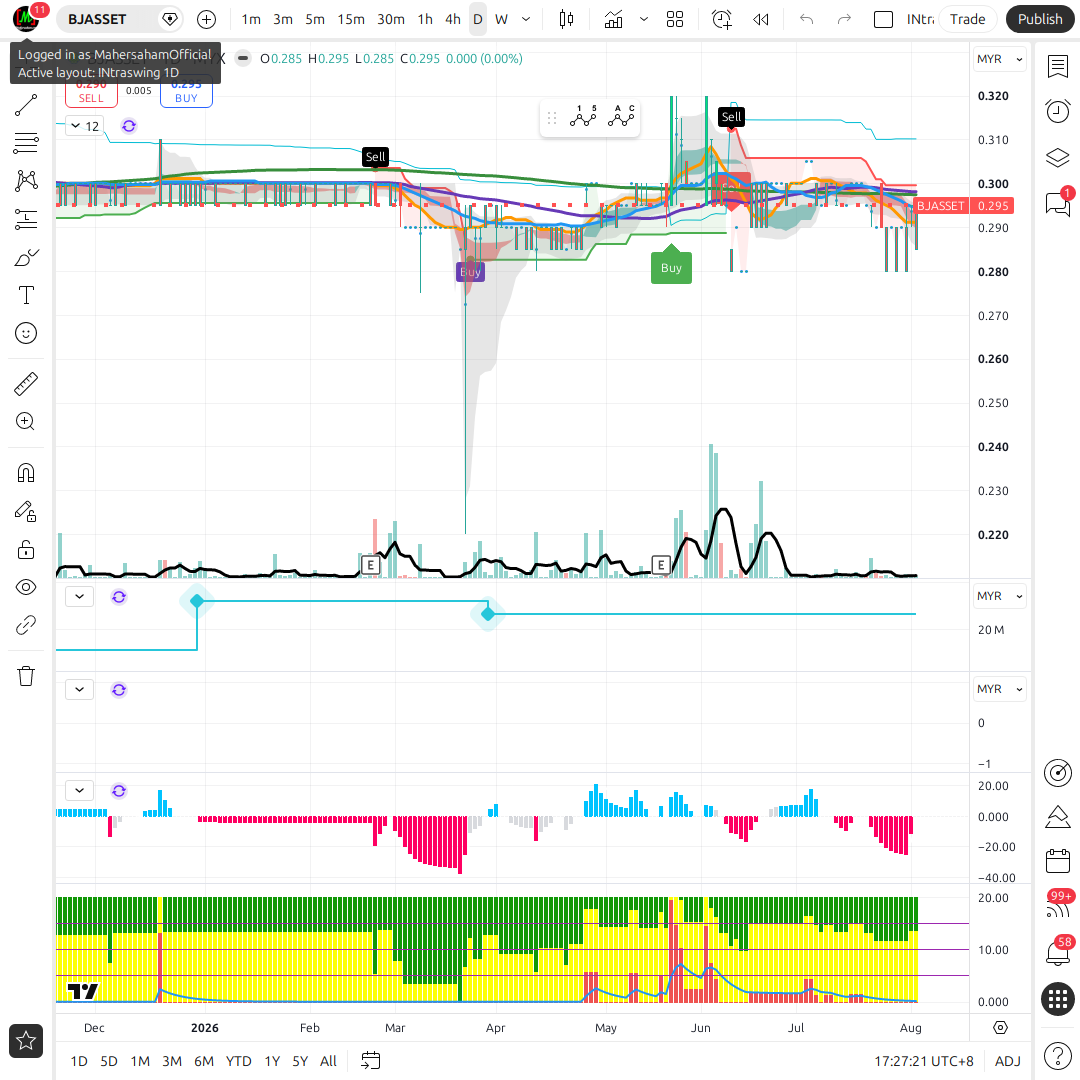The width and height of the screenshot is (1080, 1080).
Task: Toggle hide all drawings eye icon
Action: pyautogui.click(x=26, y=588)
